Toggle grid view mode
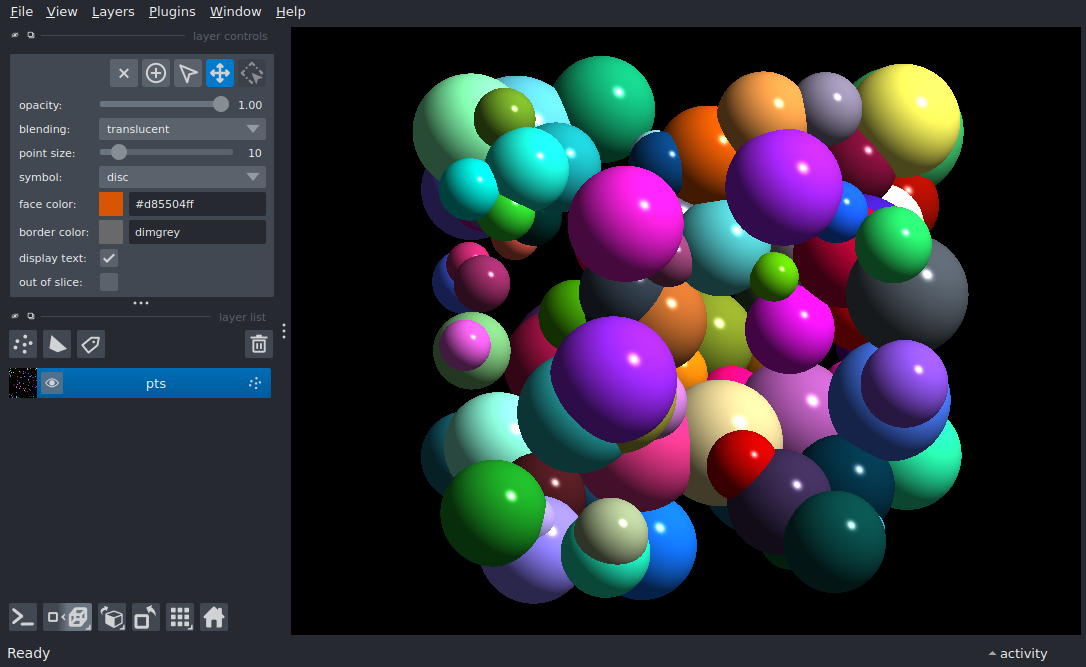 pos(180,617)
